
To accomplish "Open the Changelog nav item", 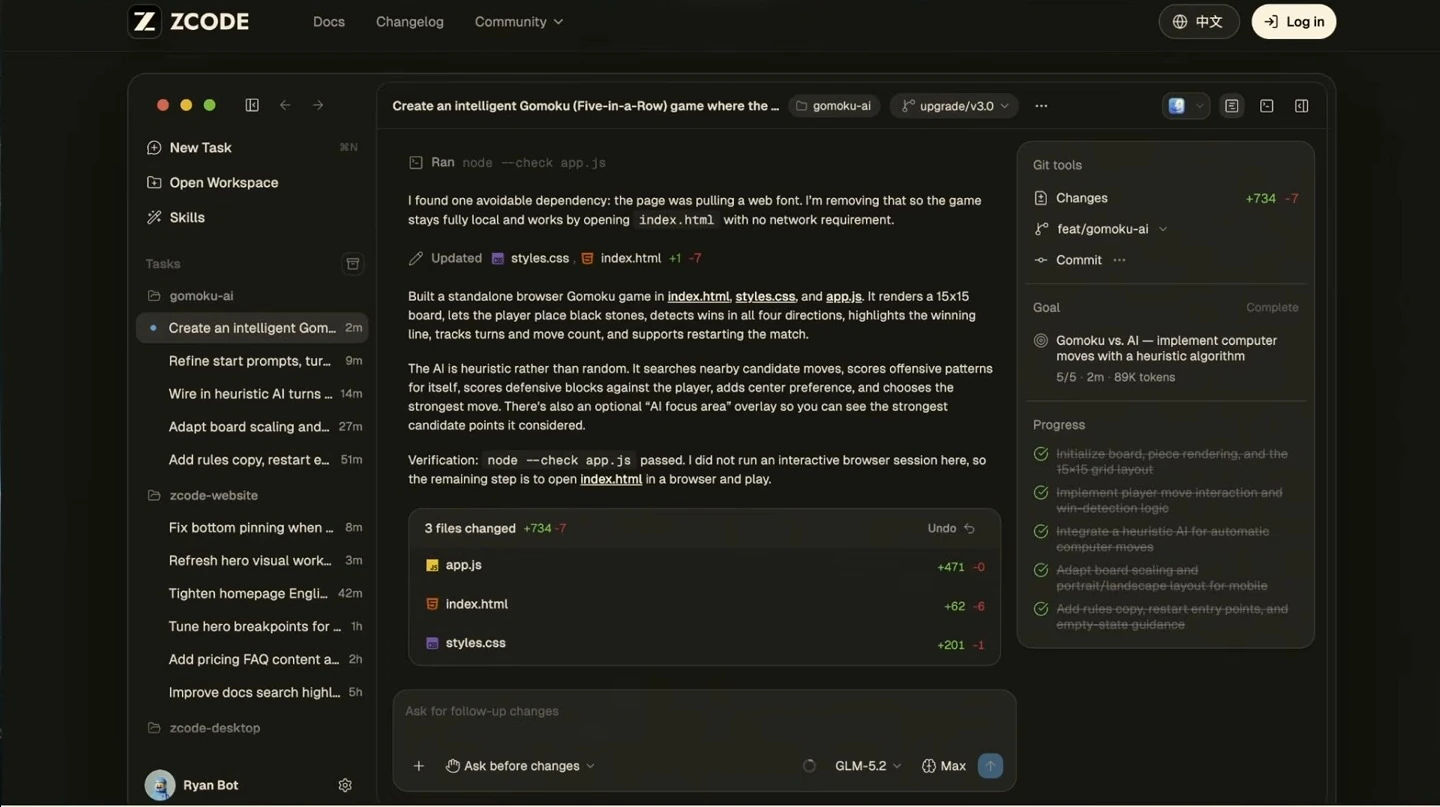I will tap(410, 21).
